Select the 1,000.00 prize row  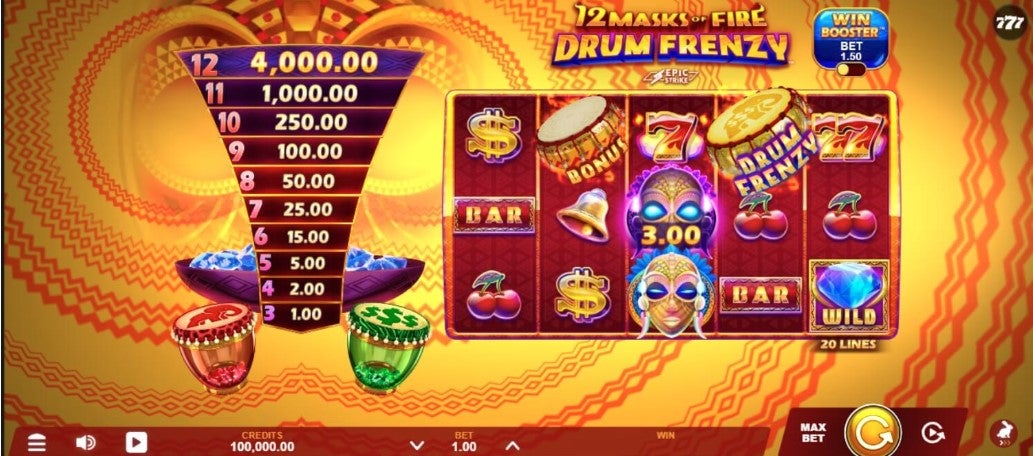point(300,93)
